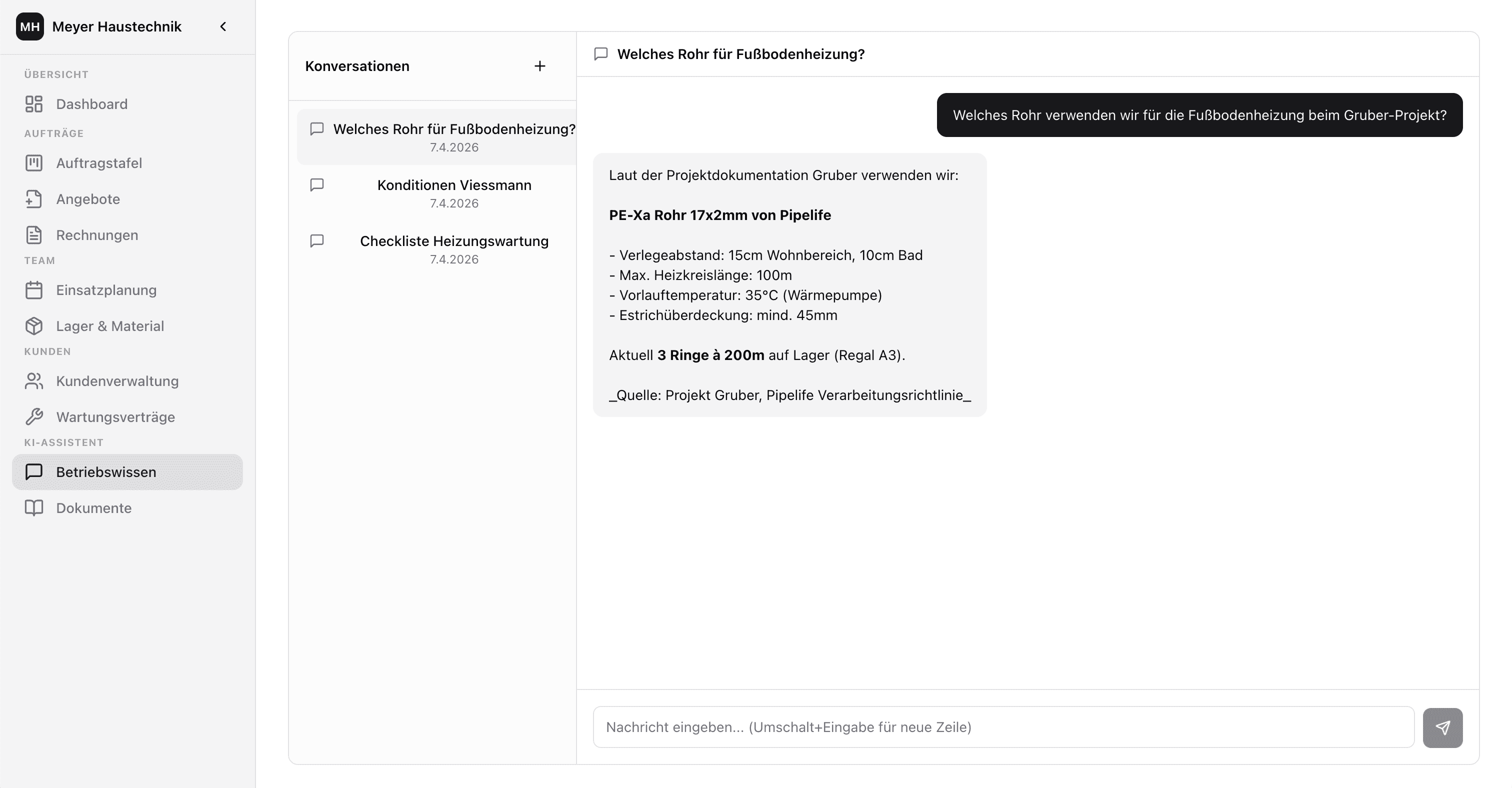Image resolution: width=1512 pixels, height=788 pixels.
Task: Click the Lager & Material box icon
Action: tap(34, 325)
